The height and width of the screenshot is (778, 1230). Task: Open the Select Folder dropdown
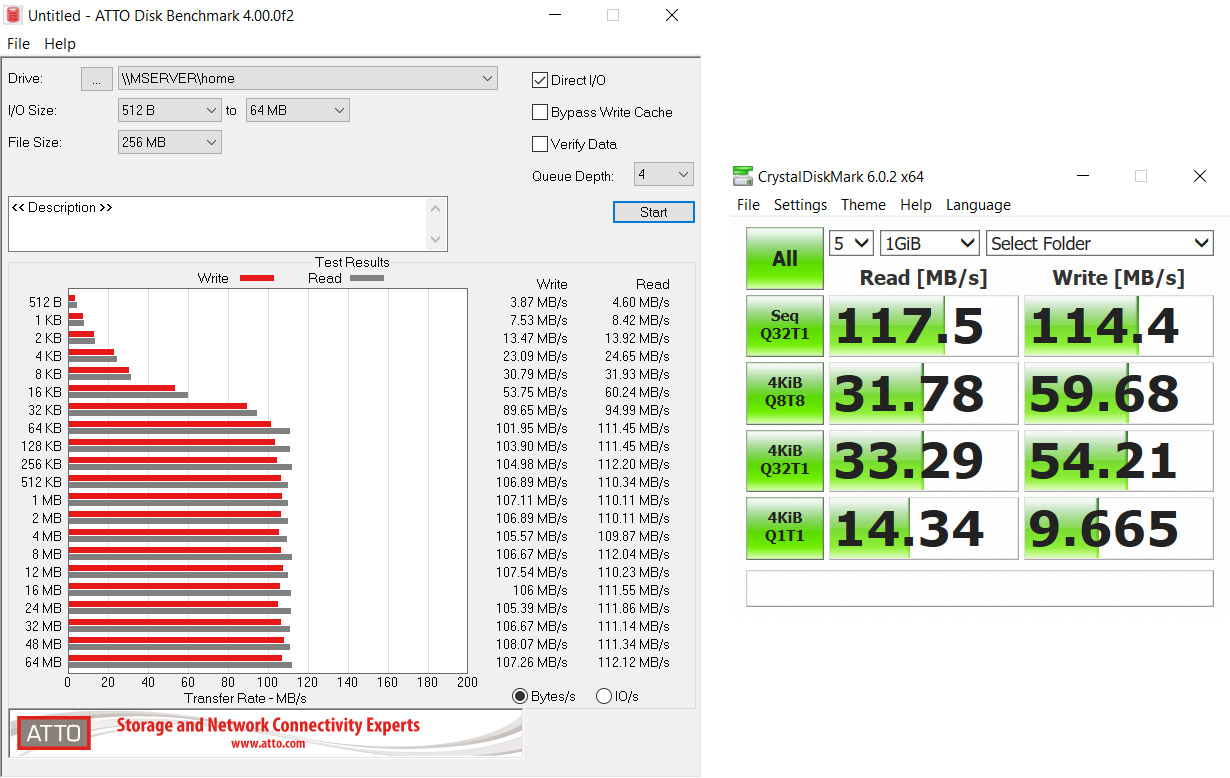(x=1100, y=243)
